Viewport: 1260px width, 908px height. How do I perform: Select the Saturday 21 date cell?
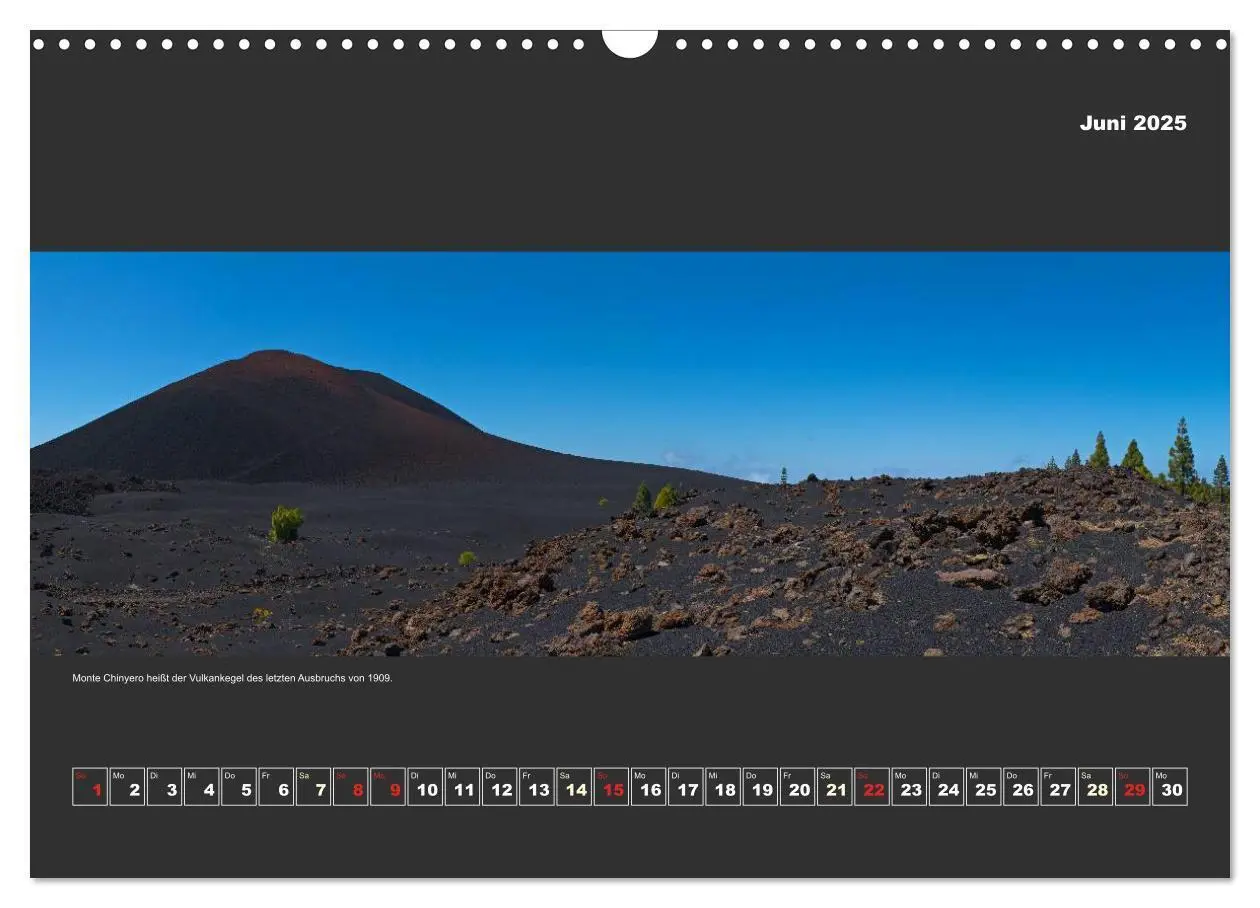[835, 786]
